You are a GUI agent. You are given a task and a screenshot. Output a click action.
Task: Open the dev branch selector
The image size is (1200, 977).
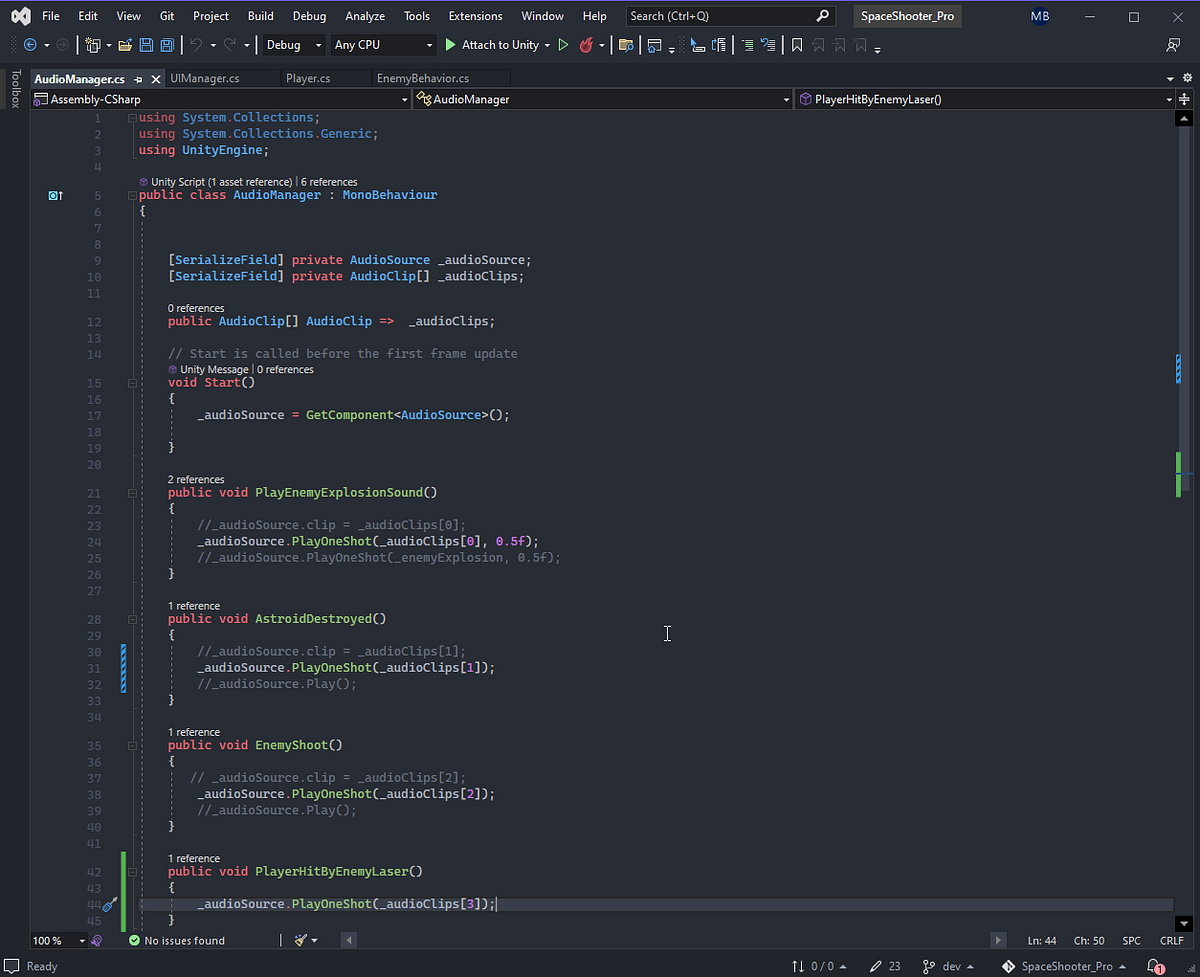[x=950, y=966]
